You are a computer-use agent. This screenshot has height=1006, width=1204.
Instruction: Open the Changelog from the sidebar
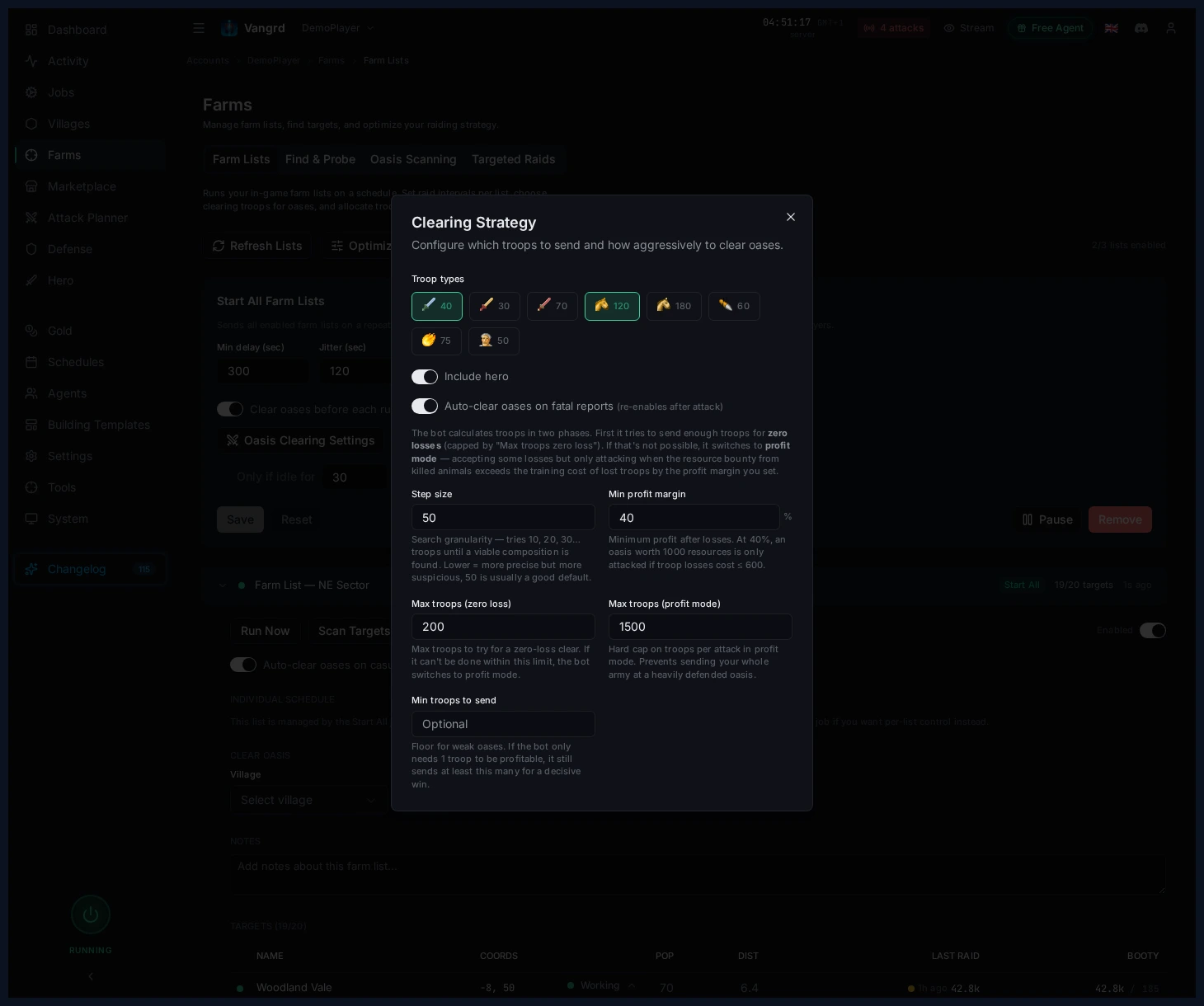(77, 569)
